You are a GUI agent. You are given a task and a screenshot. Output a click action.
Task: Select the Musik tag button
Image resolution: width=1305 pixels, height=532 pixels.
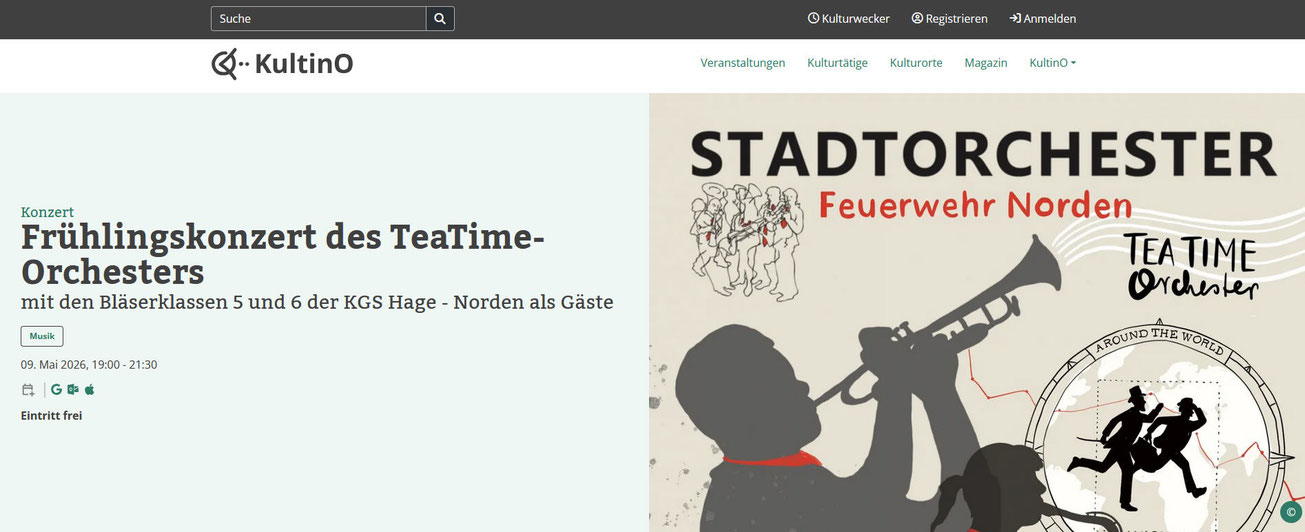point(42,337)
